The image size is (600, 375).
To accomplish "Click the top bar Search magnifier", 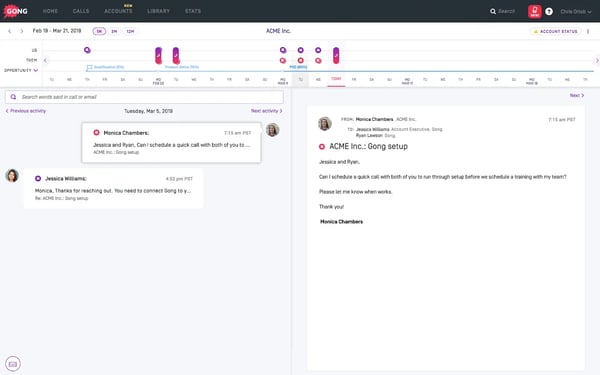I will tap(493, 11).
